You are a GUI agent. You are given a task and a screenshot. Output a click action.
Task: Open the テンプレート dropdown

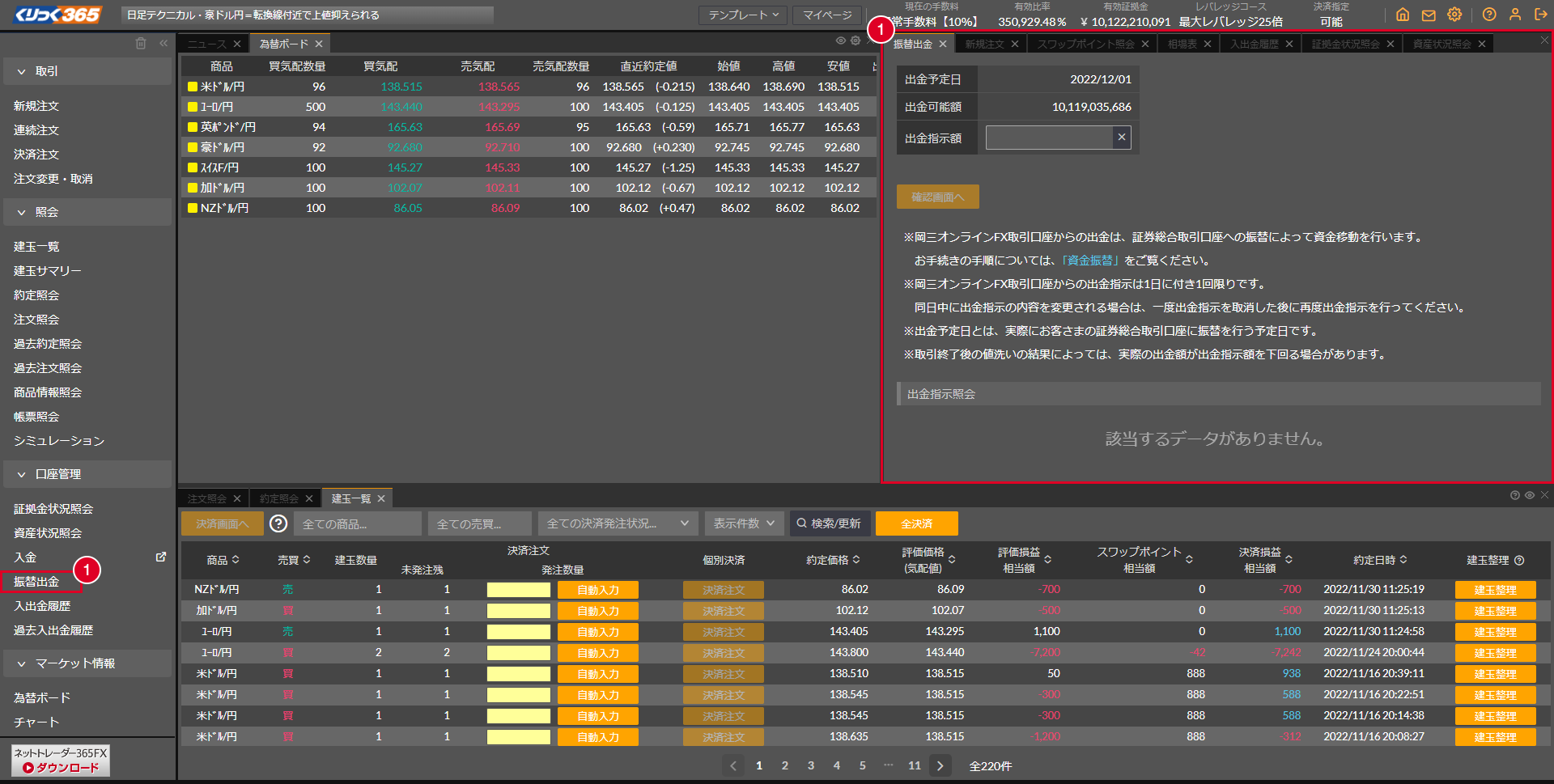click(x=743, y=15)
